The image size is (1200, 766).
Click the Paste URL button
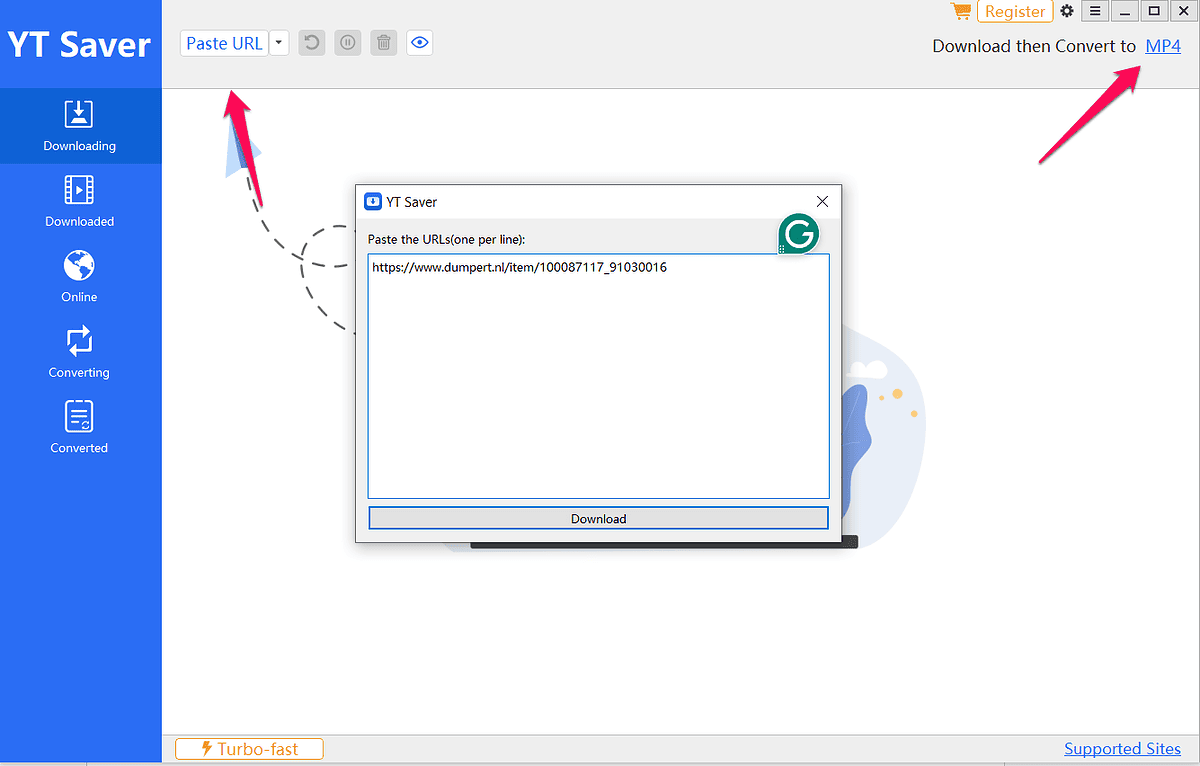224,43
